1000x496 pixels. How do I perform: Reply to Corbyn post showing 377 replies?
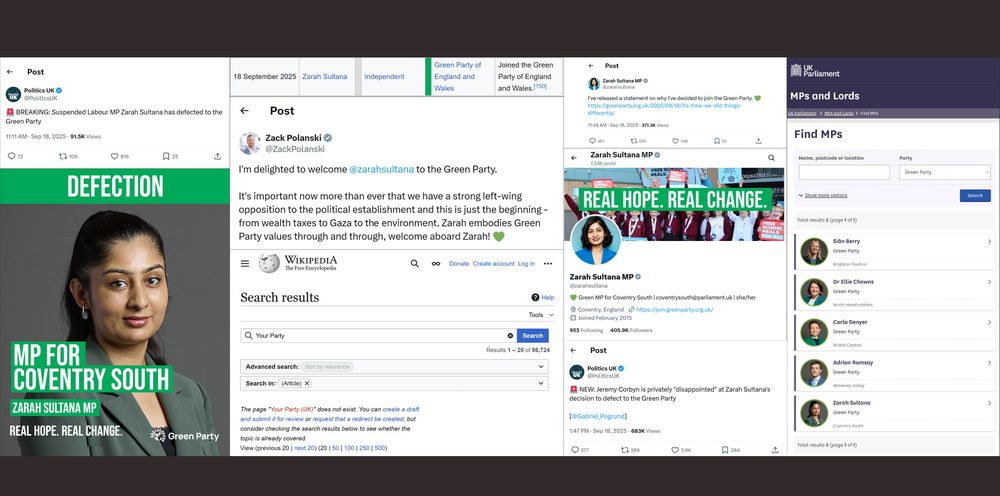[575, 449]
